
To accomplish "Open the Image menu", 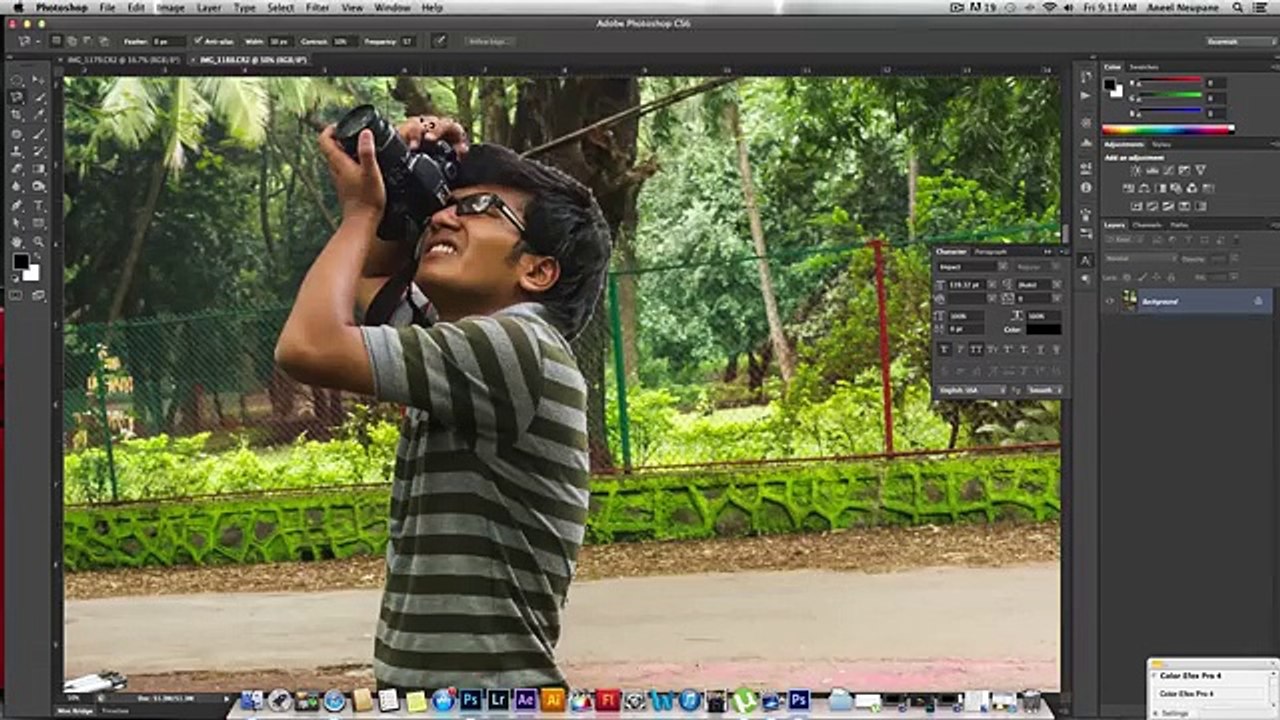I will 170,7.
